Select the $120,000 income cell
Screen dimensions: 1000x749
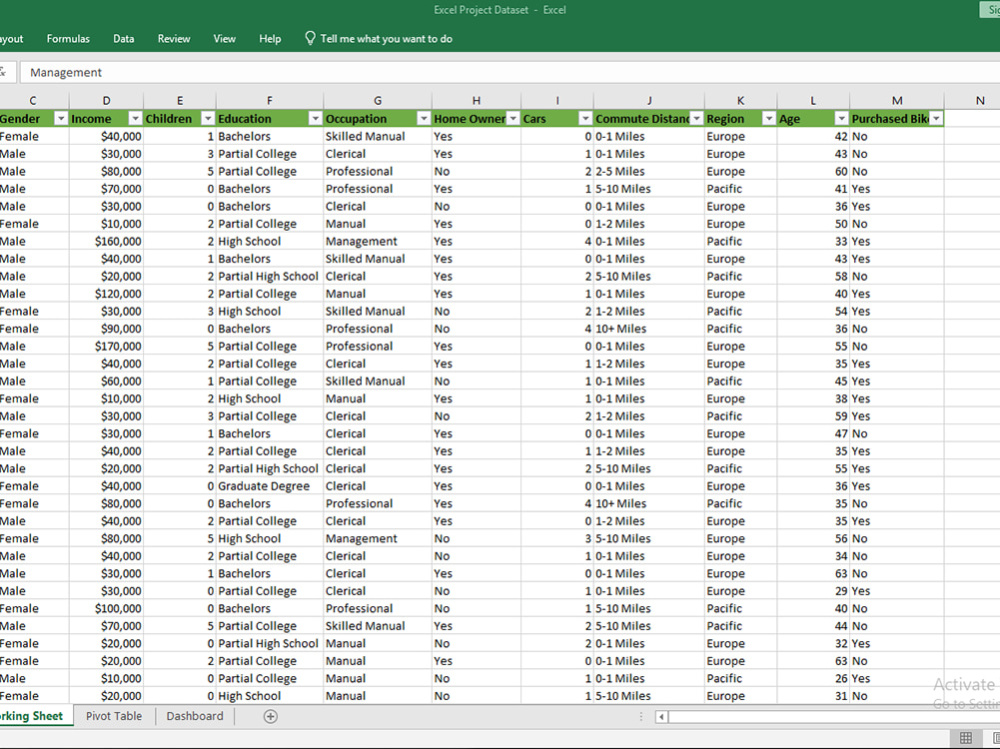107,294
